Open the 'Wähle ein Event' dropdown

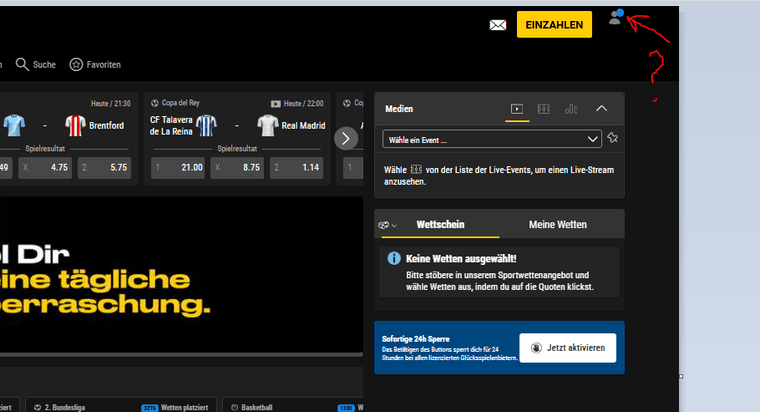[x=492, y=139]
